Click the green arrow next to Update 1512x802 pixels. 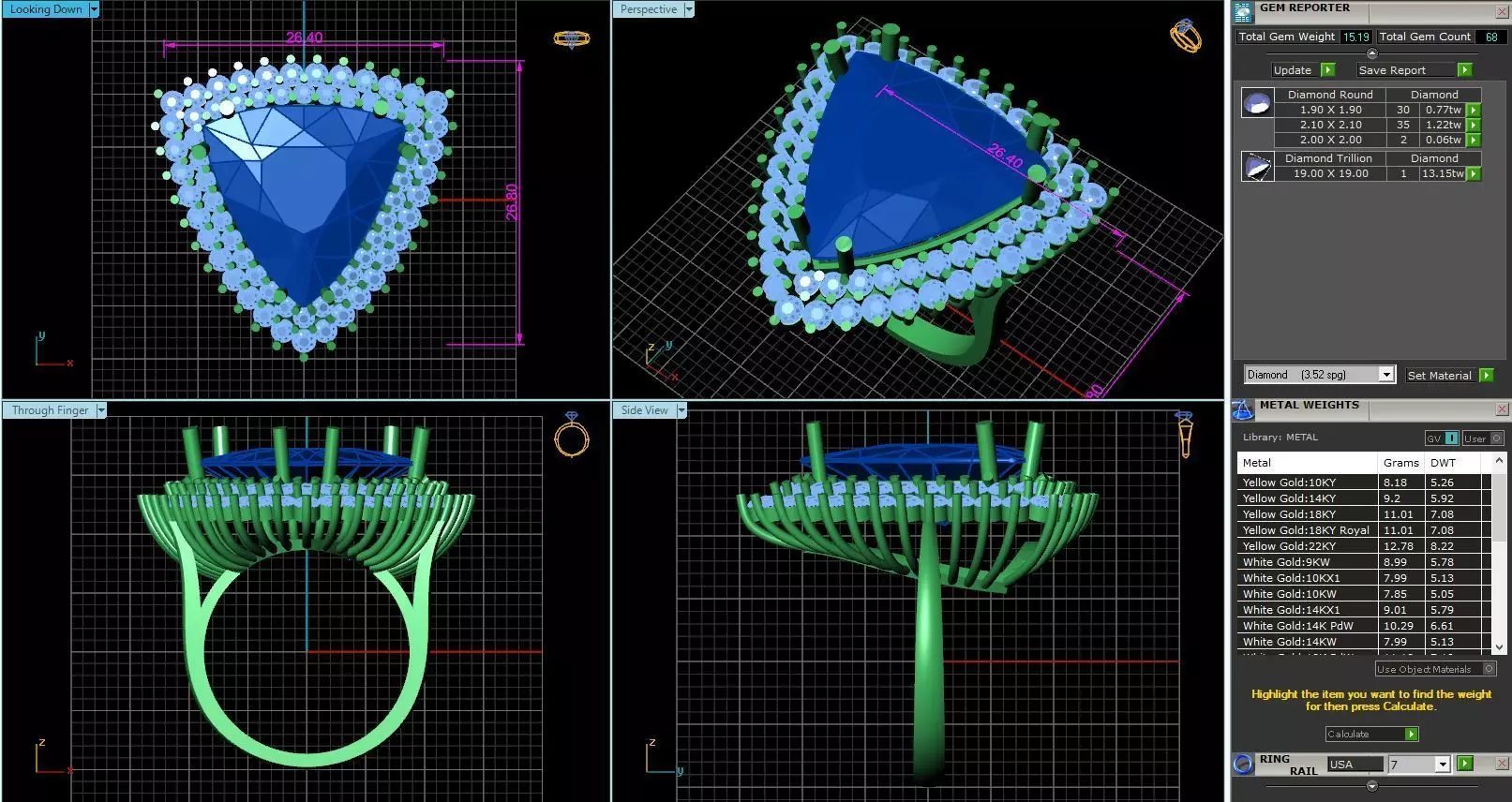(x=1327, y=70)
